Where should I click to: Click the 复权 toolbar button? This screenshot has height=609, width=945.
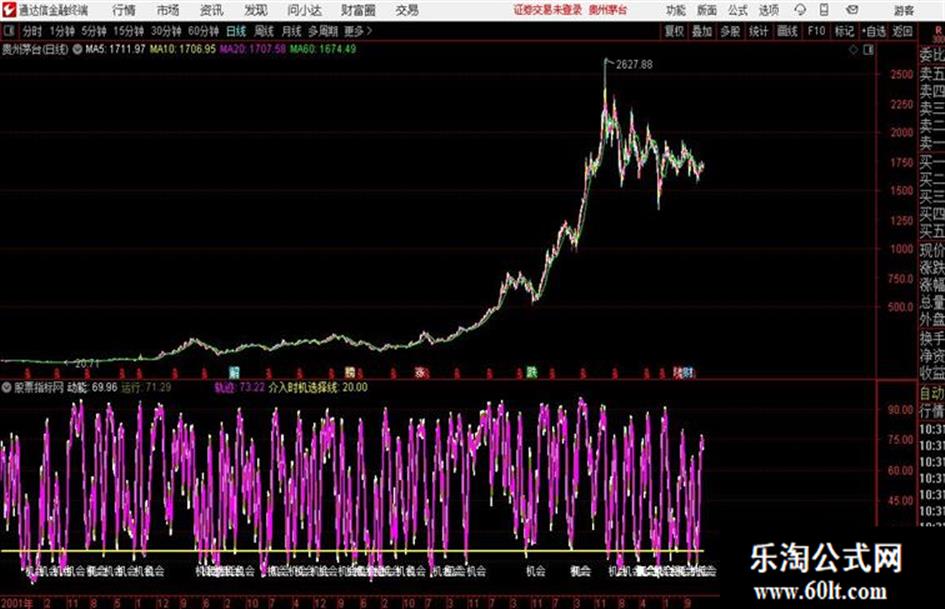[x=674, y=31]
